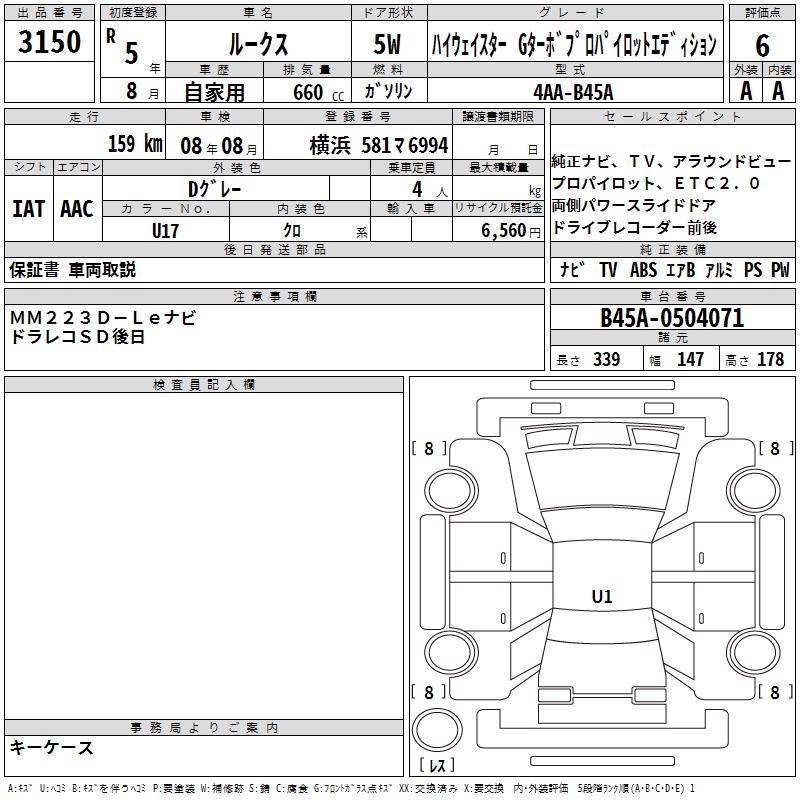Viewport: 800px width, 800px height.
Task: Click the vehicle history 自家用
Action: point(214,92)
